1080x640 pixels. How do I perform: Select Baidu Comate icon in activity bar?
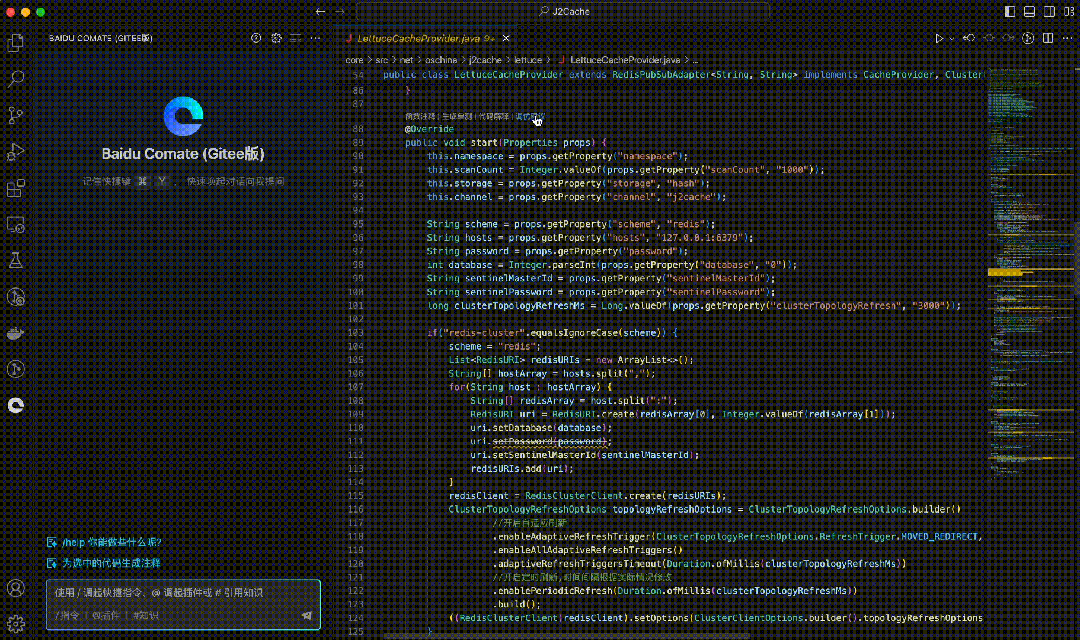pyautogui.click(x=16, y=405)
